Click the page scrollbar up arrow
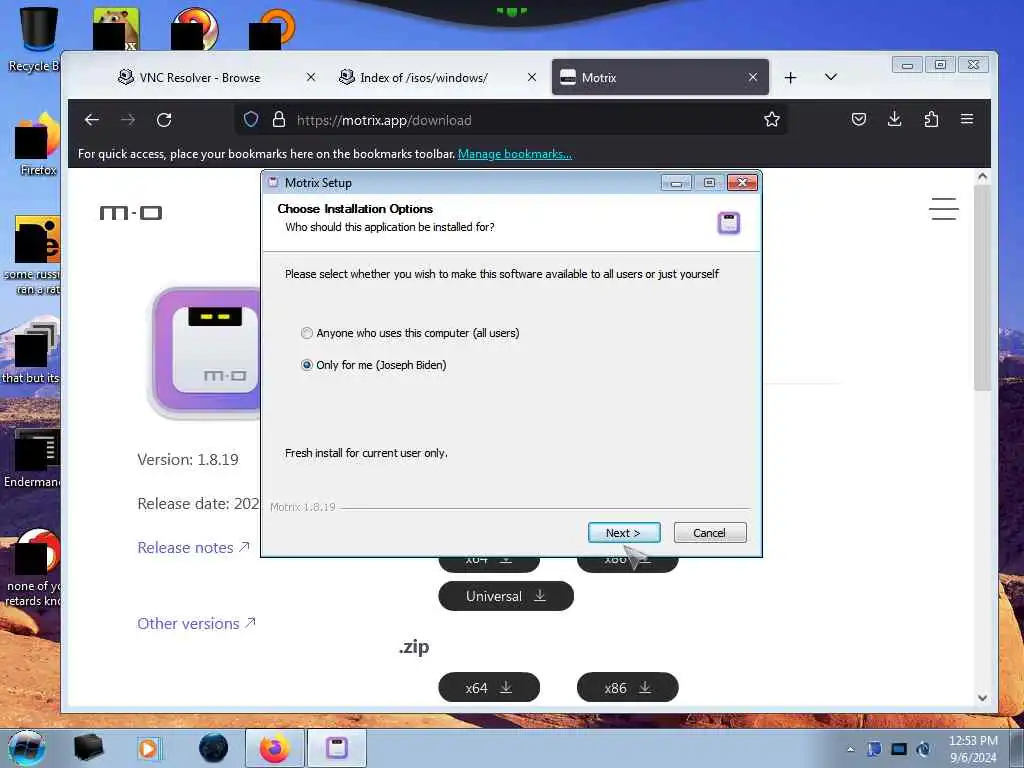1024x768 pixels. (x=982, y=176)
